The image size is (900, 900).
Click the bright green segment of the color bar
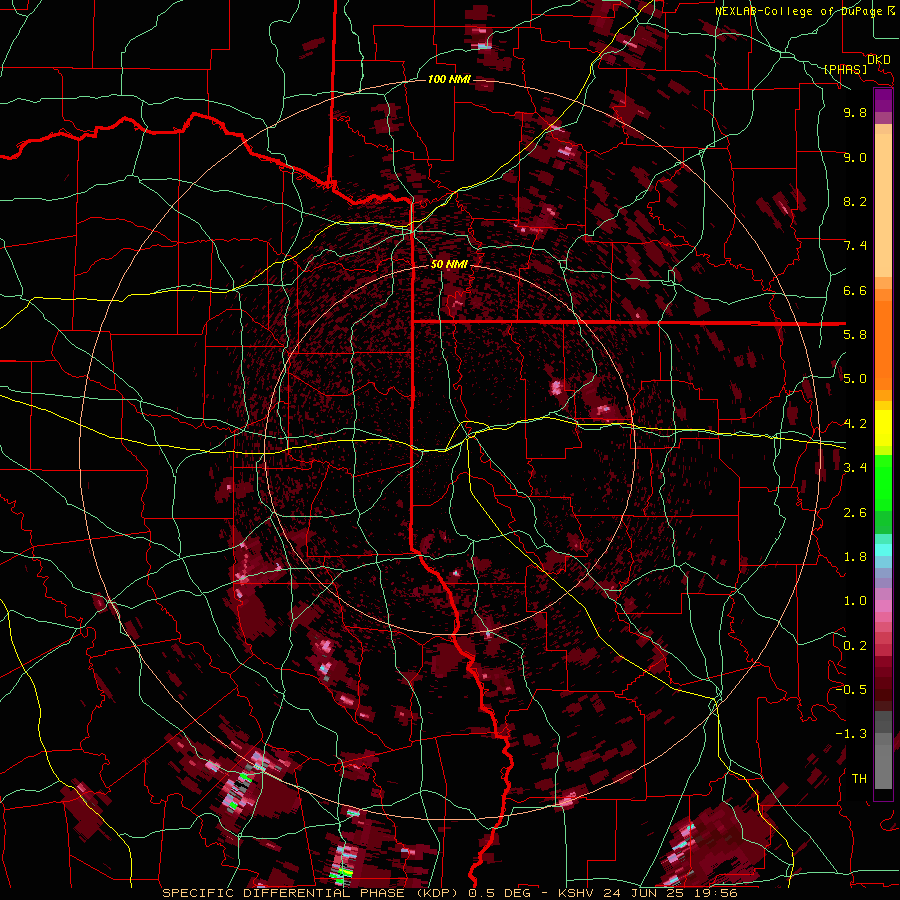(883, 483)
